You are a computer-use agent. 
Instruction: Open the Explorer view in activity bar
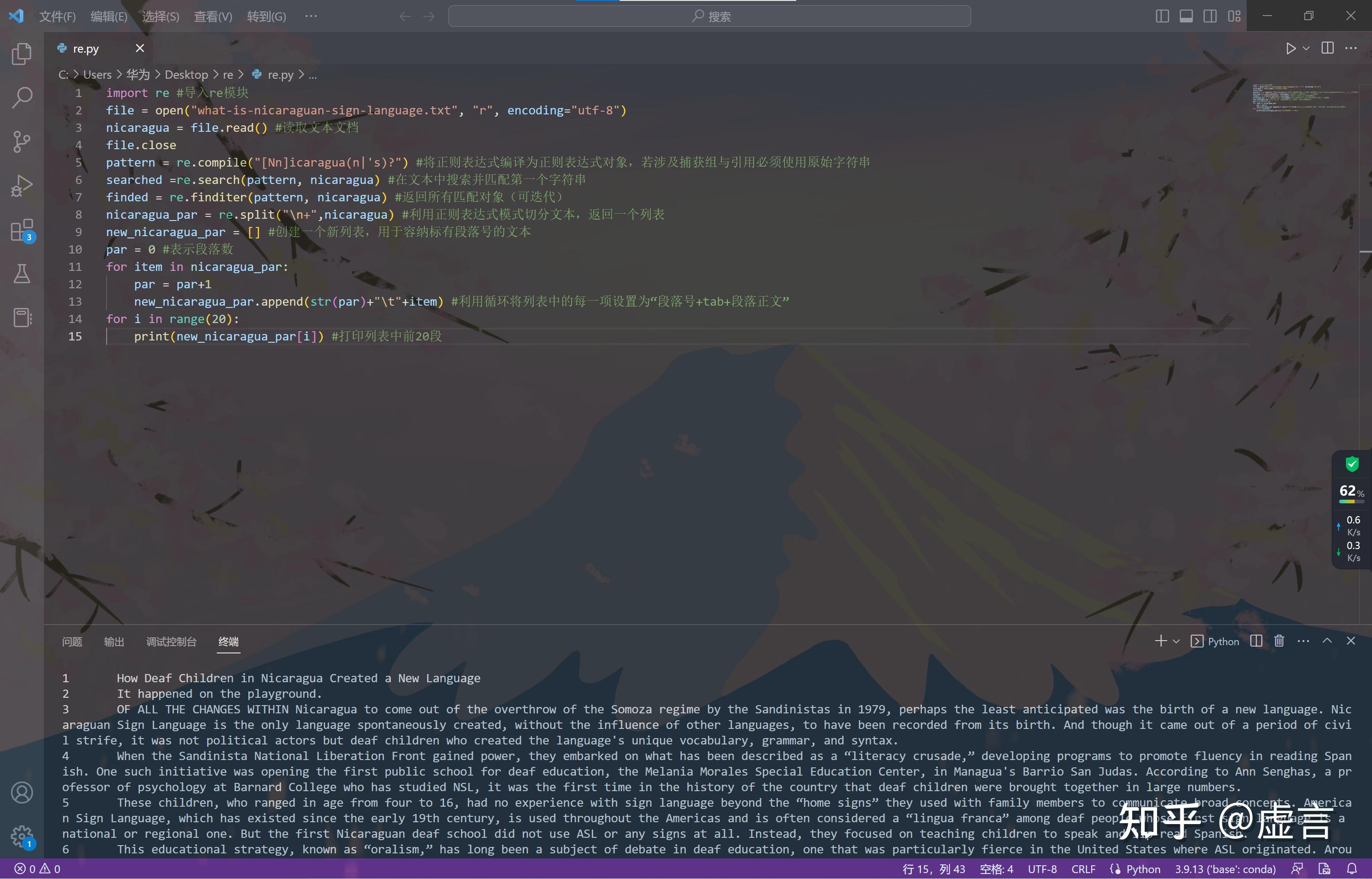[x=21, y=54]
